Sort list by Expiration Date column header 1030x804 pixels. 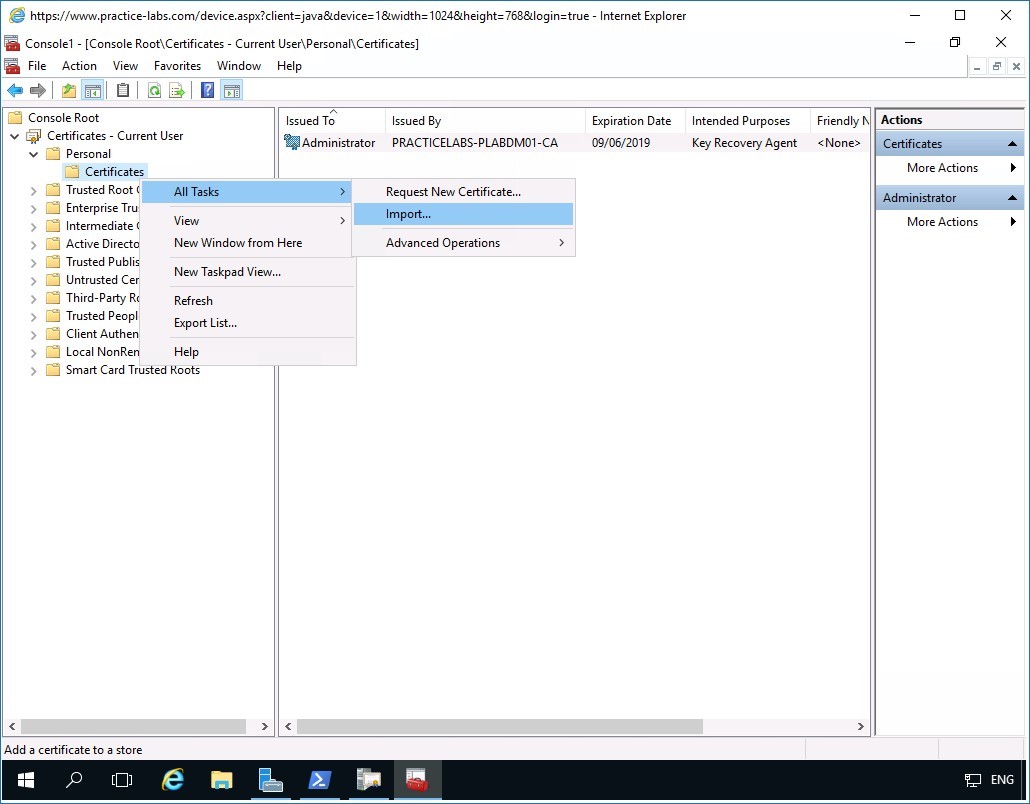coord(631,121)
